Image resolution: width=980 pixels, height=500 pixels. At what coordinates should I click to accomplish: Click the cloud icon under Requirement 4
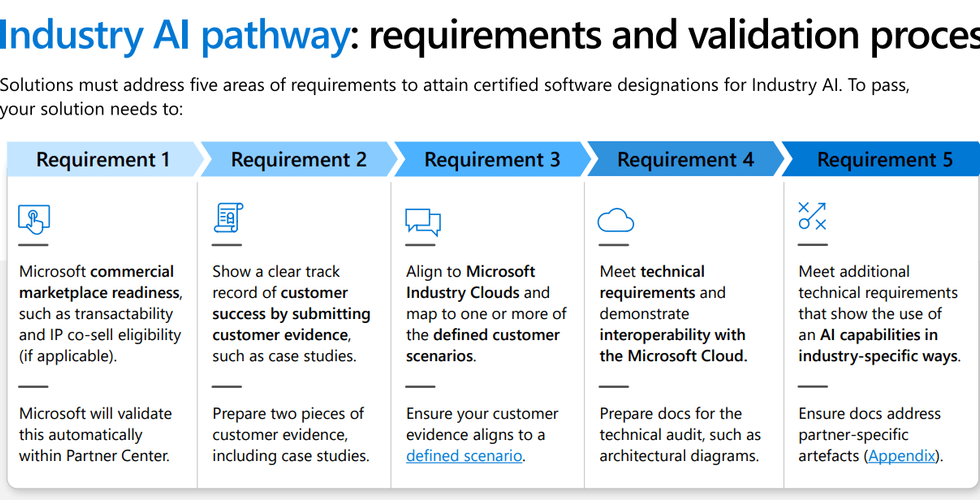(x=616, y=220)
